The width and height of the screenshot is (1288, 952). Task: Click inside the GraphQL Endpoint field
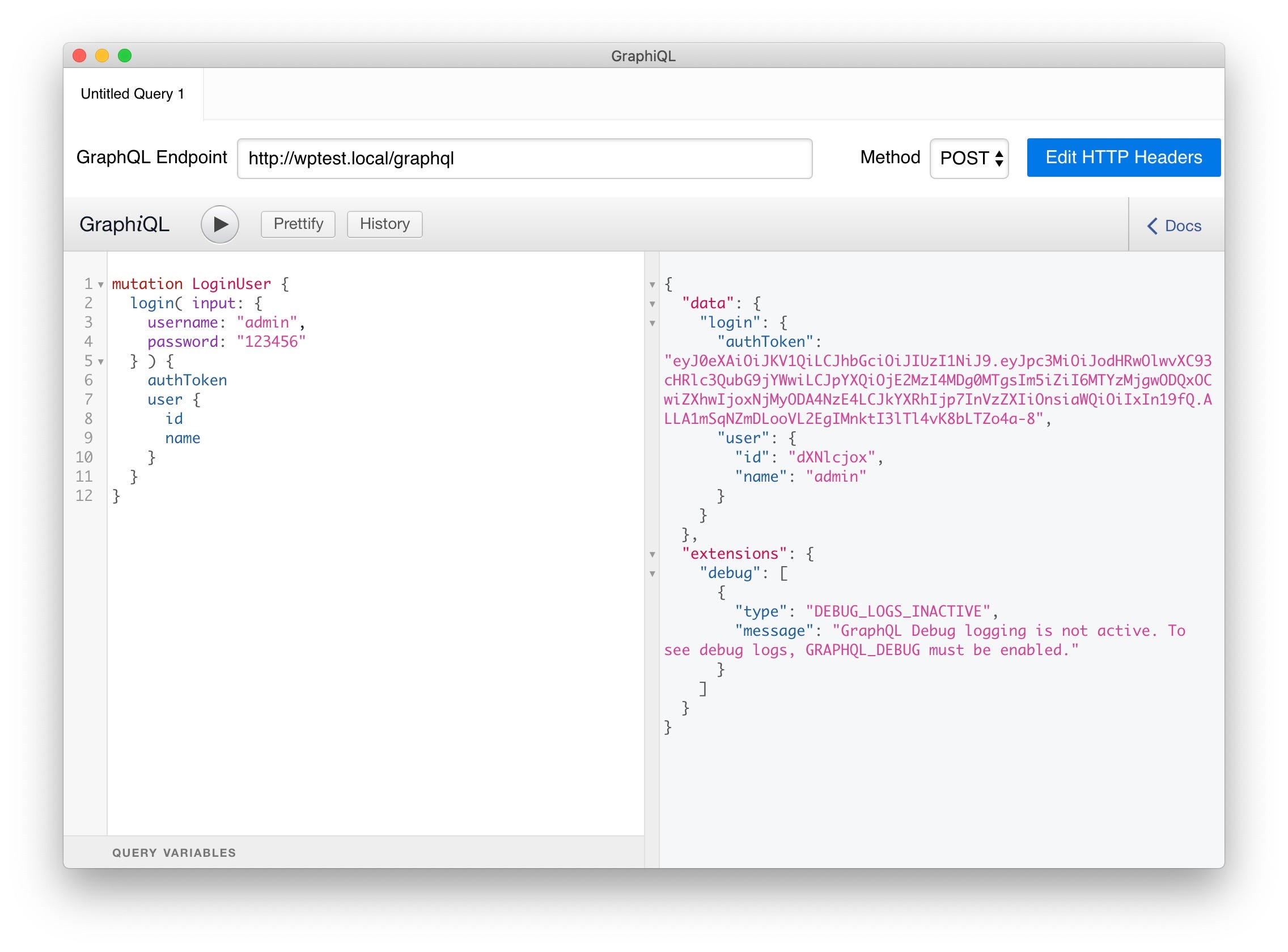point(524,160)
